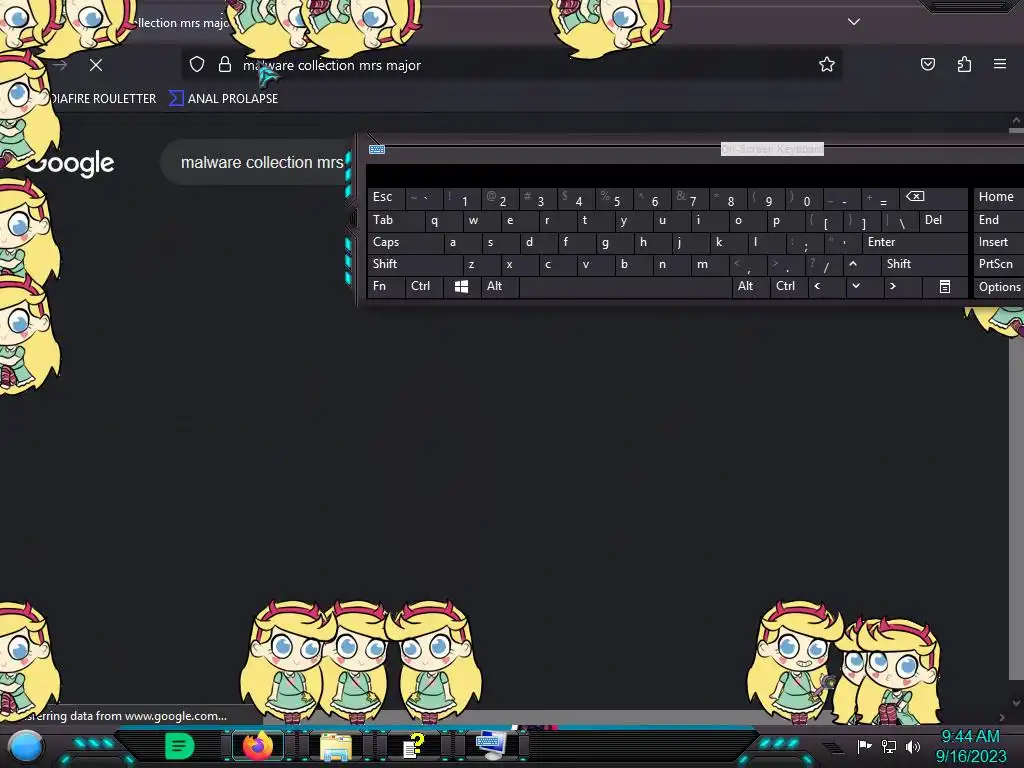
Task: Tap the right arrow key
Action: [901, 287]
